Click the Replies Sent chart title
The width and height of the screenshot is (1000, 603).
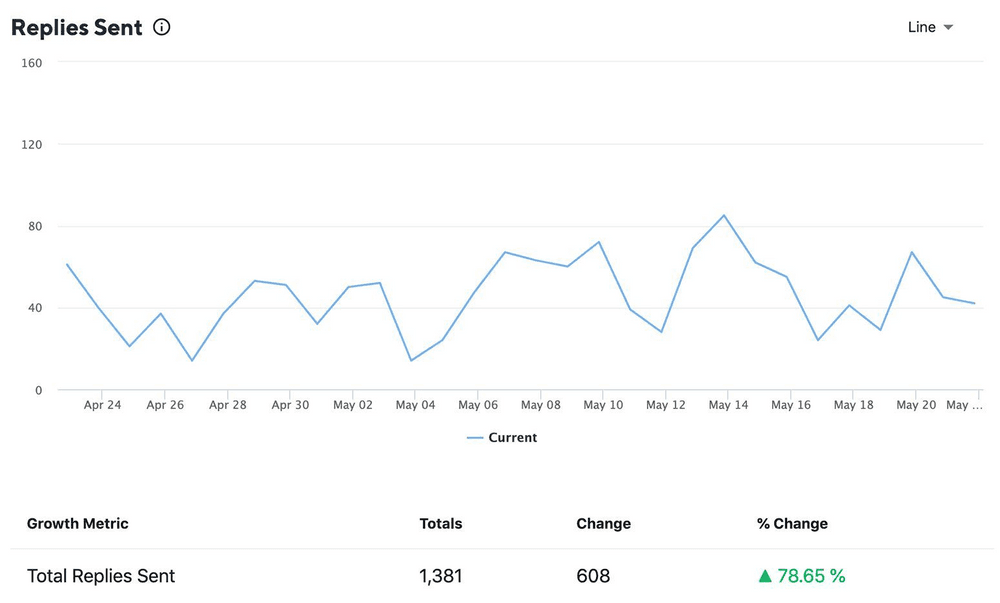(77, 28)
